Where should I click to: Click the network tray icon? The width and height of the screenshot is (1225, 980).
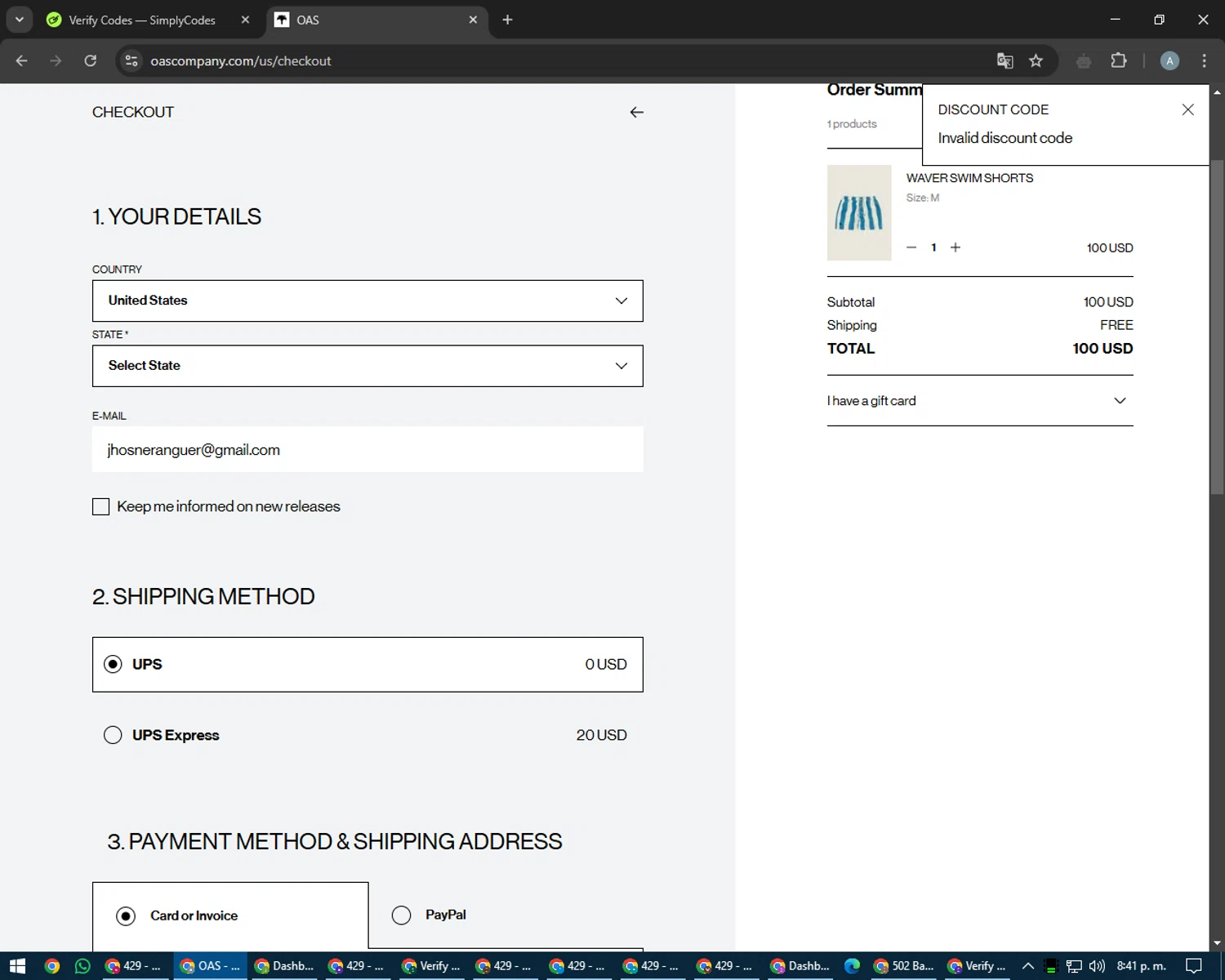tap(1074, 966)
